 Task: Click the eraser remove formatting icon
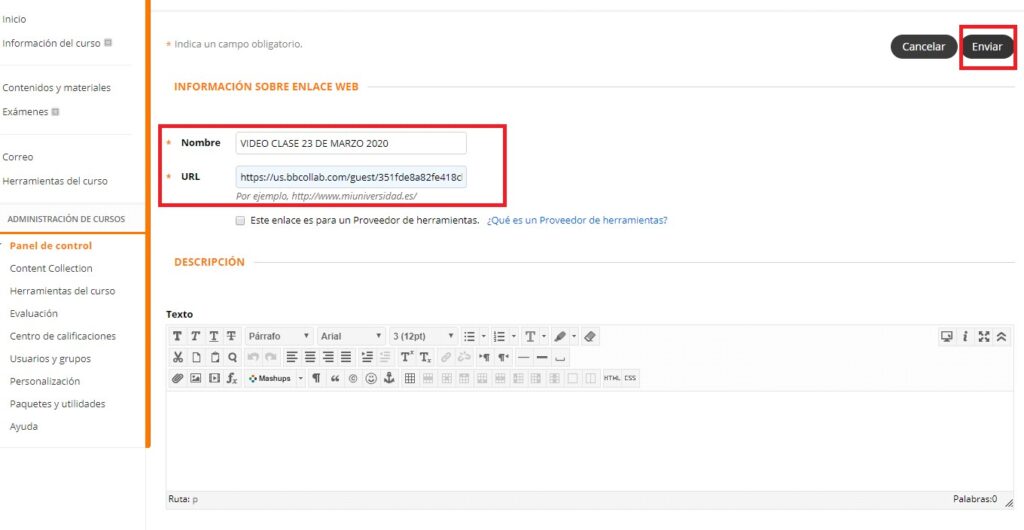point(590,337)
